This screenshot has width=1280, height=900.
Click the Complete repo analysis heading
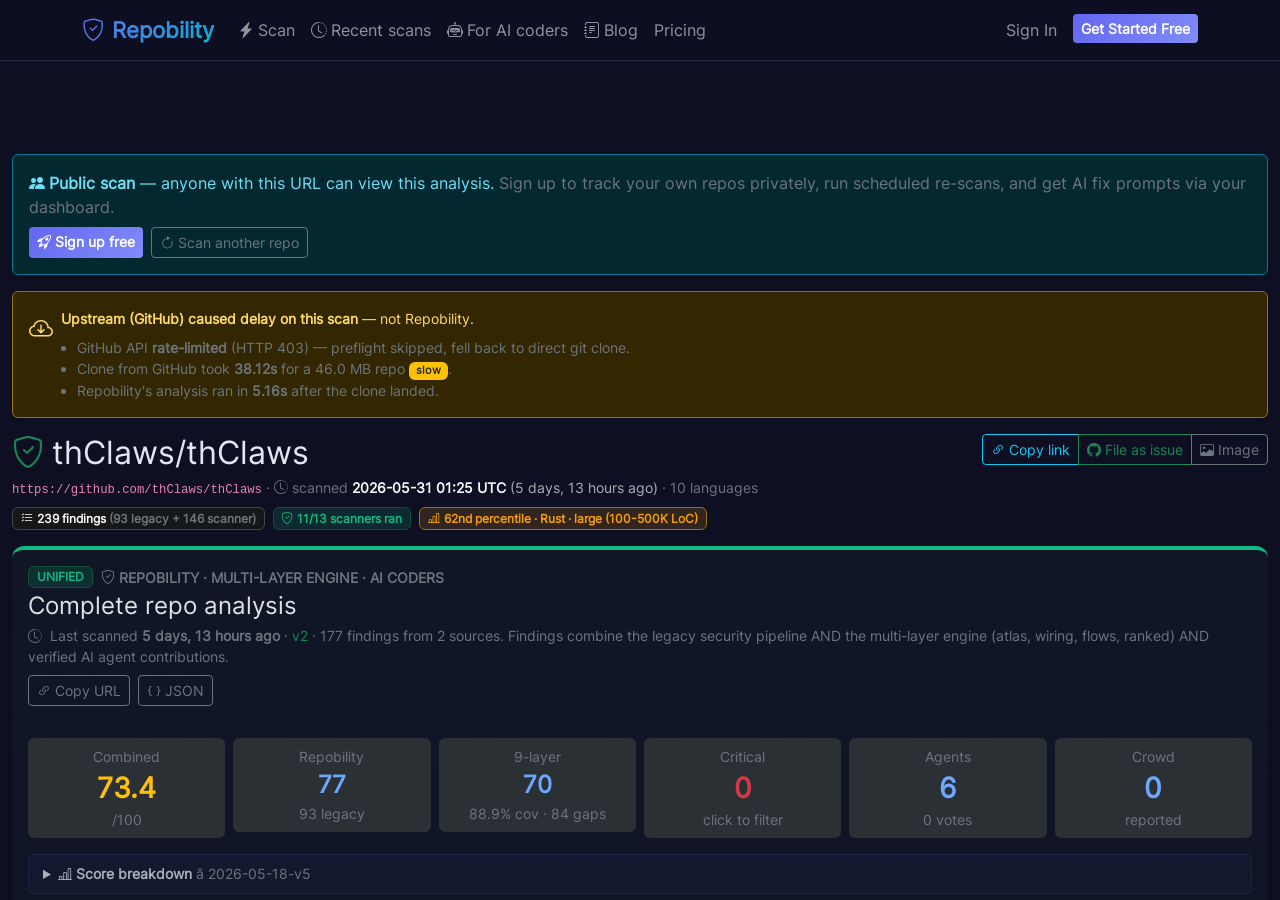click(162, 606)
